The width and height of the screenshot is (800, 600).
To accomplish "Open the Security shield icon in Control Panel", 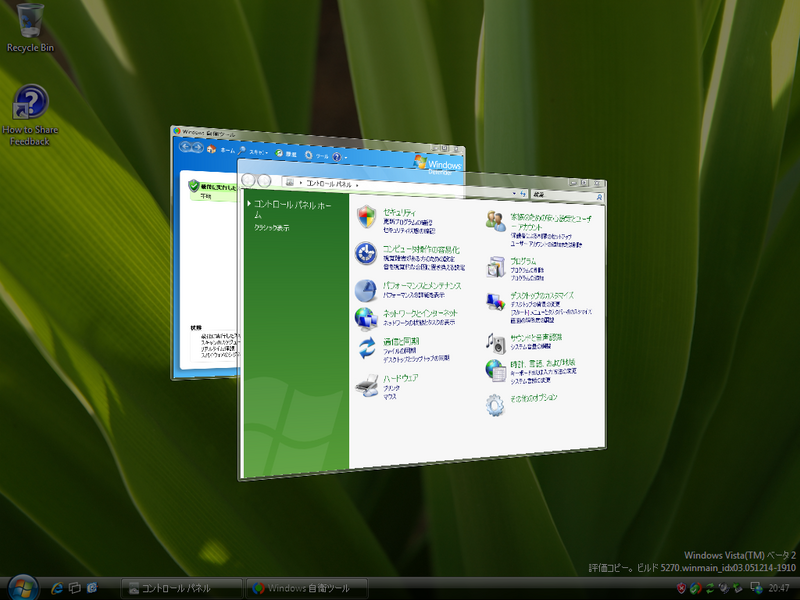I will coord(366,217).
